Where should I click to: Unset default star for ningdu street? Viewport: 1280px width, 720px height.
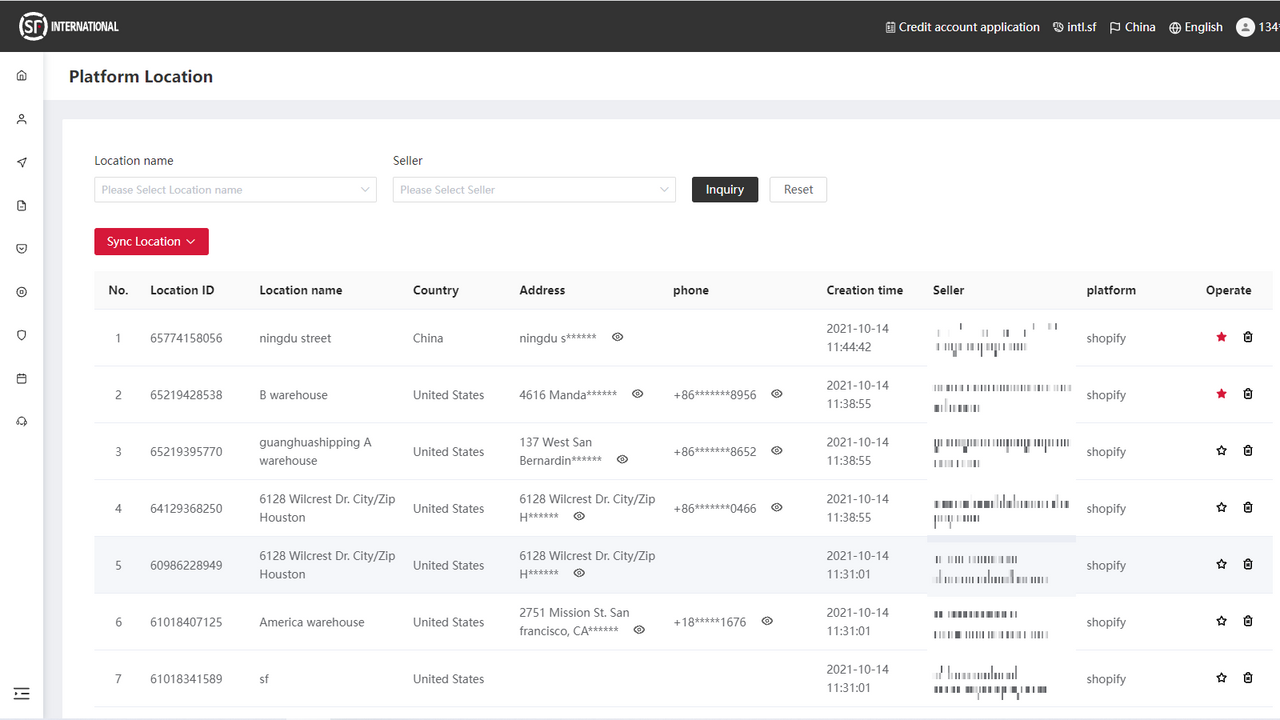pyautogui.click(x=1221, y=337)
